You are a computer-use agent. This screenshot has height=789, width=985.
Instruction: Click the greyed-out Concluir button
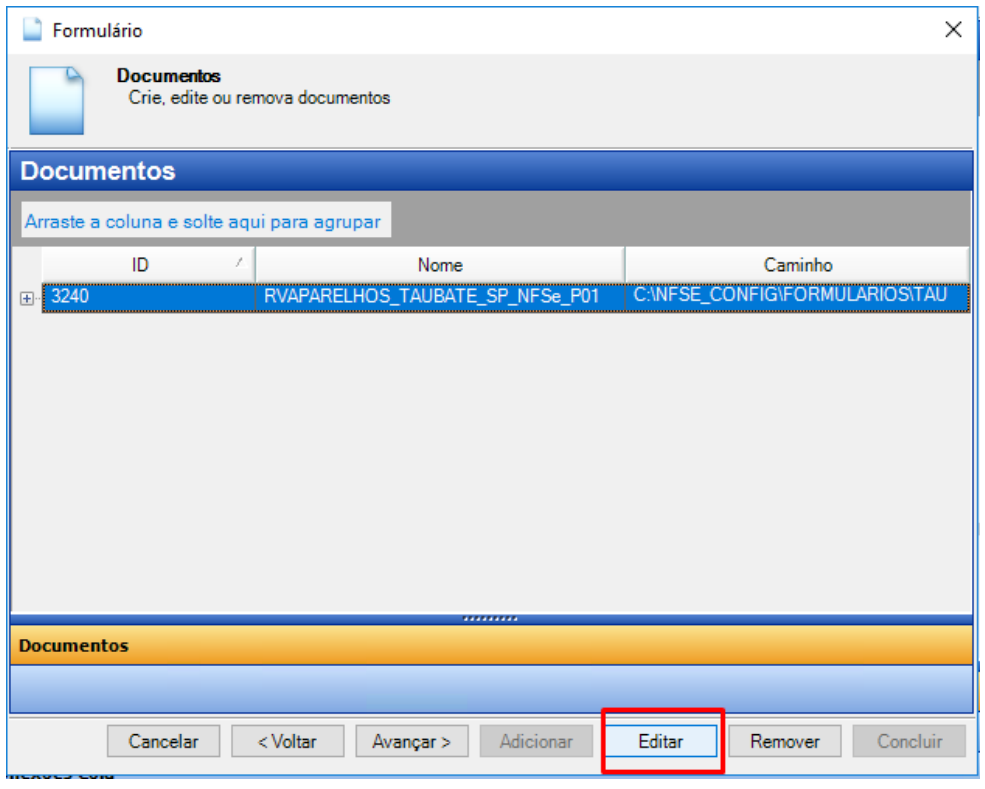[909, 741]
